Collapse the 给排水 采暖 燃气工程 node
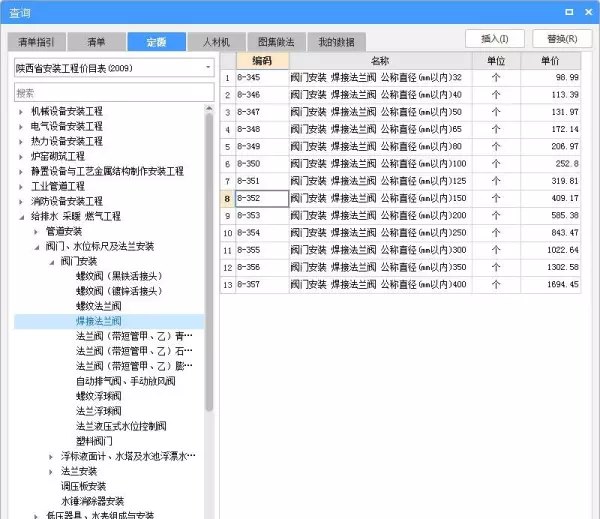 click(x=22, y=217)
